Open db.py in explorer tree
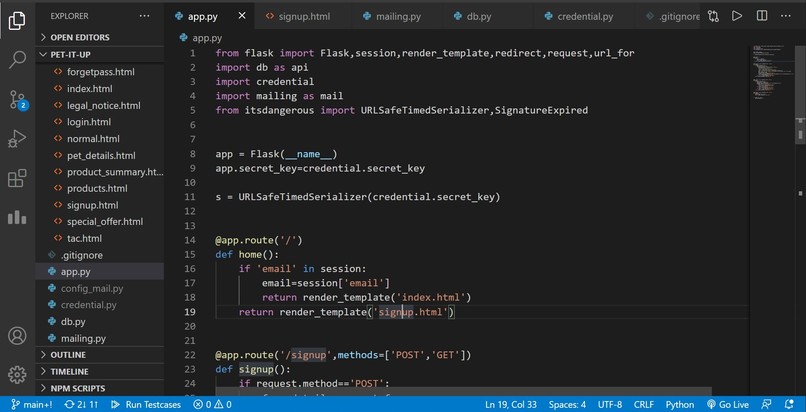806x412 pixels. [x=100, y=322]
